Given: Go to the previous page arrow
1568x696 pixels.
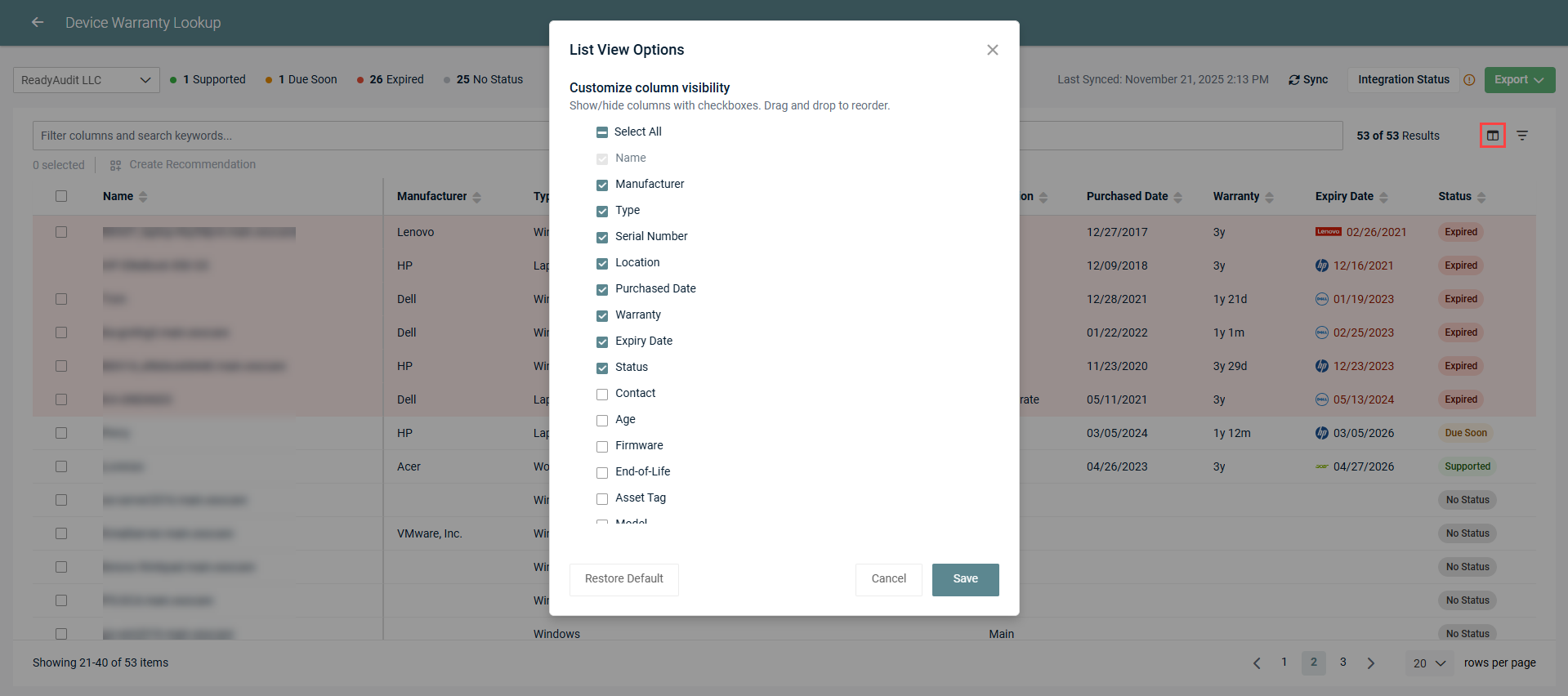Looking at the screenshot, I should tap(1257, 663).
